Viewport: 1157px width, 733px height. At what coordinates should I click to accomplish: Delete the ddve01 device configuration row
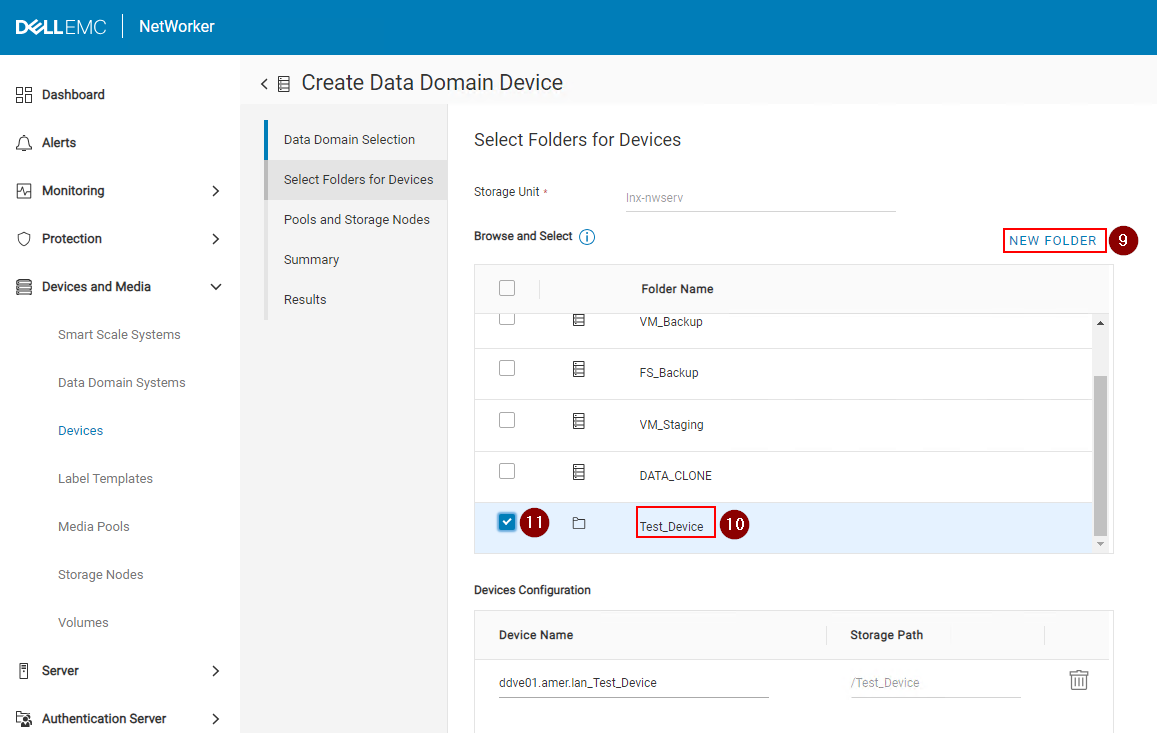pyautogui.click(x=1078, y=679)
